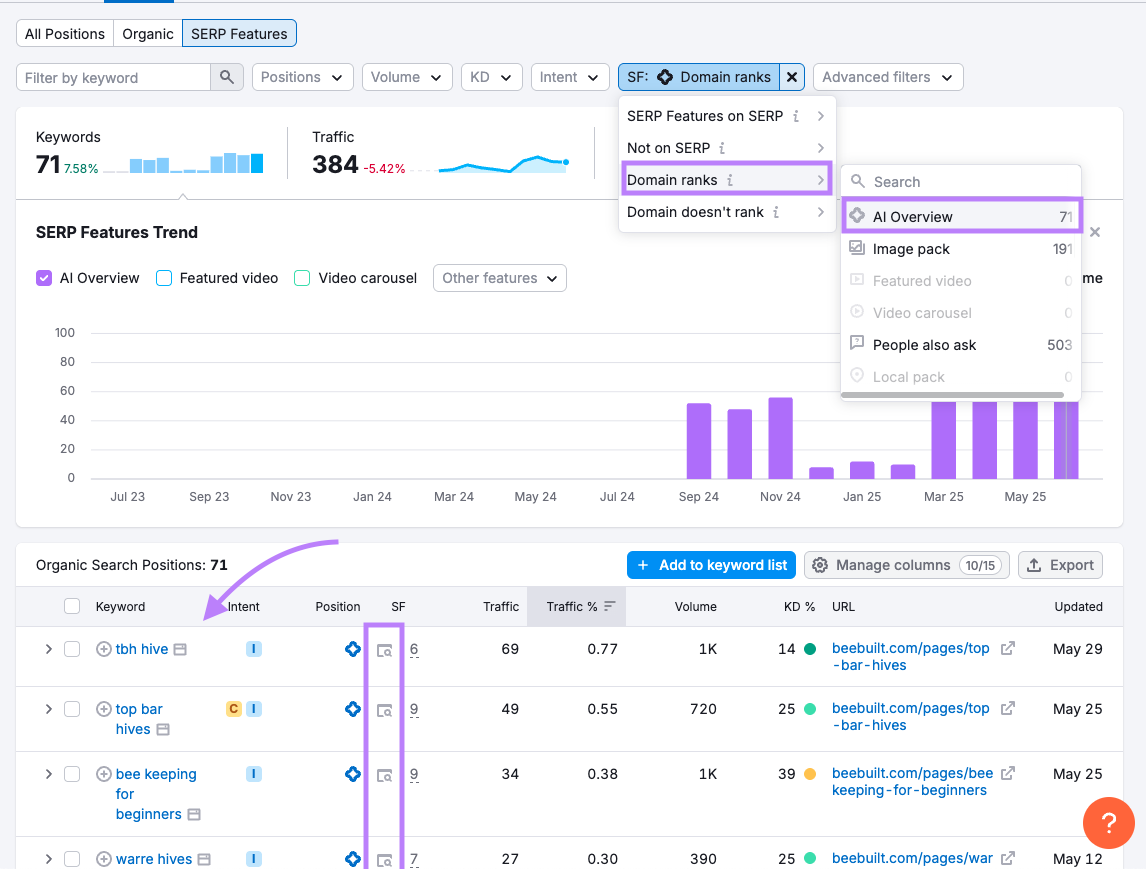Click the People also ask icon
This screenshot has height=869, width=1146.
click(858, 344)
